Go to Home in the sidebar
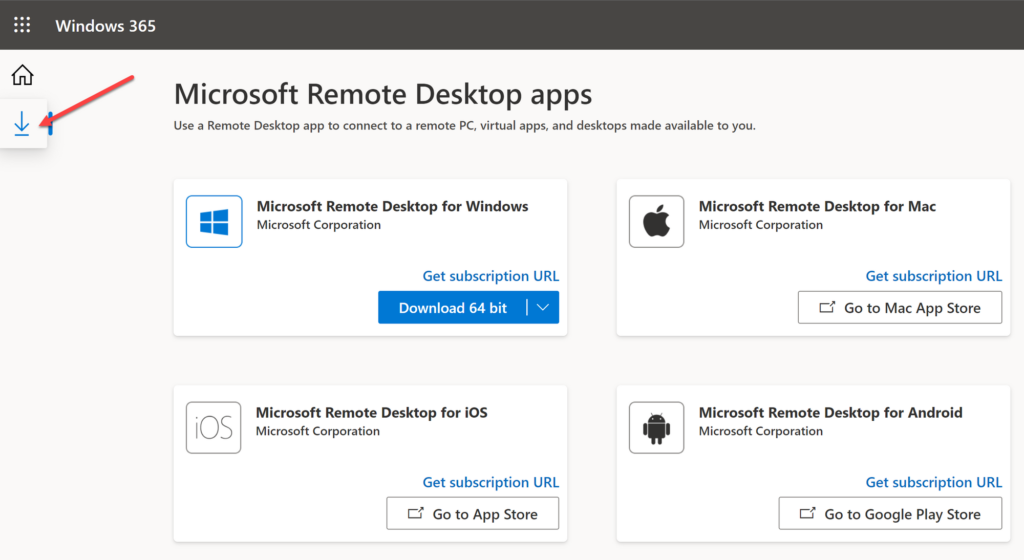The height and width of the screenshot is (560, 1024). tap(22, 75)
